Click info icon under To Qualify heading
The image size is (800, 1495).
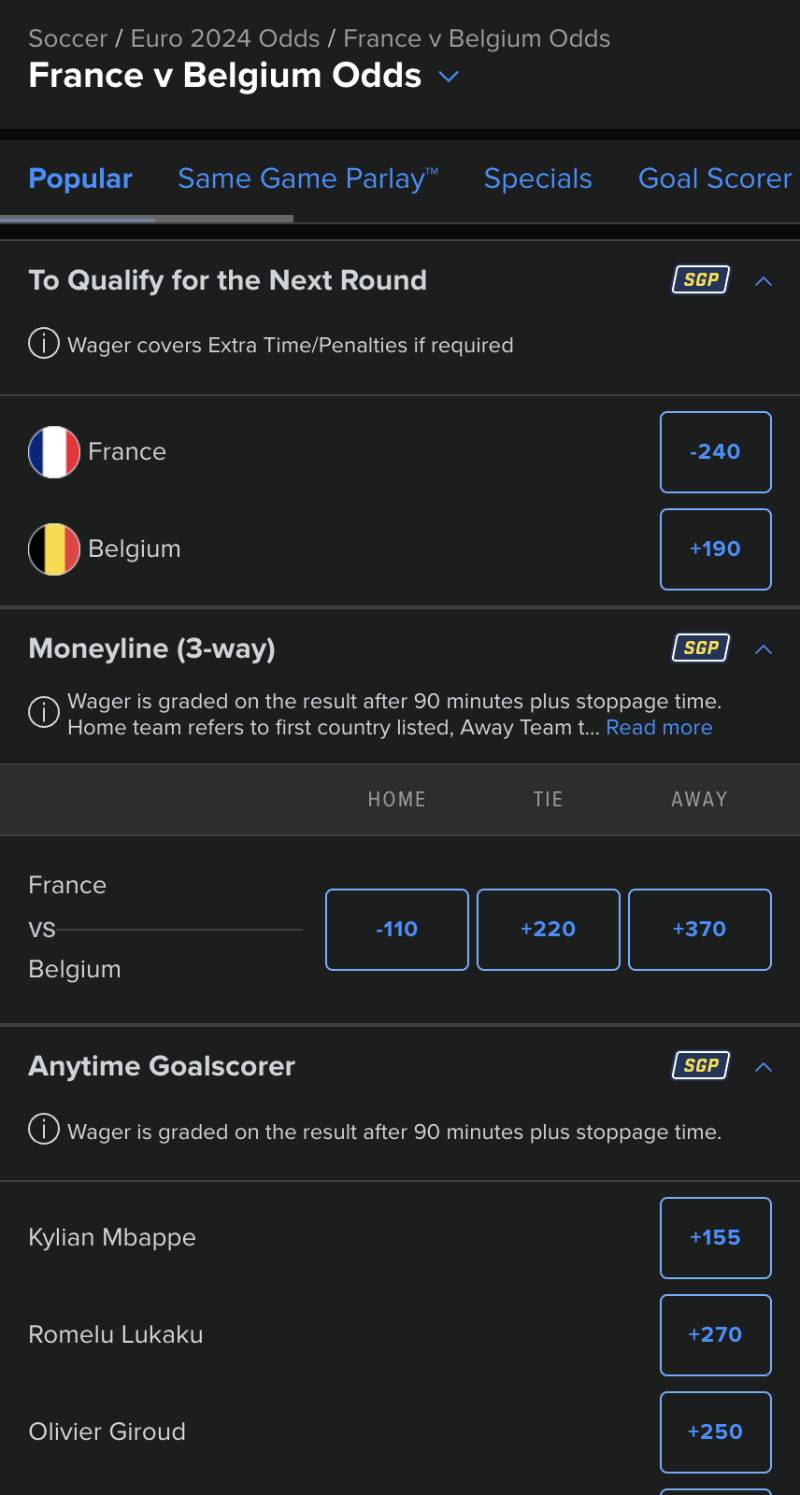click(x=43, y=345)
